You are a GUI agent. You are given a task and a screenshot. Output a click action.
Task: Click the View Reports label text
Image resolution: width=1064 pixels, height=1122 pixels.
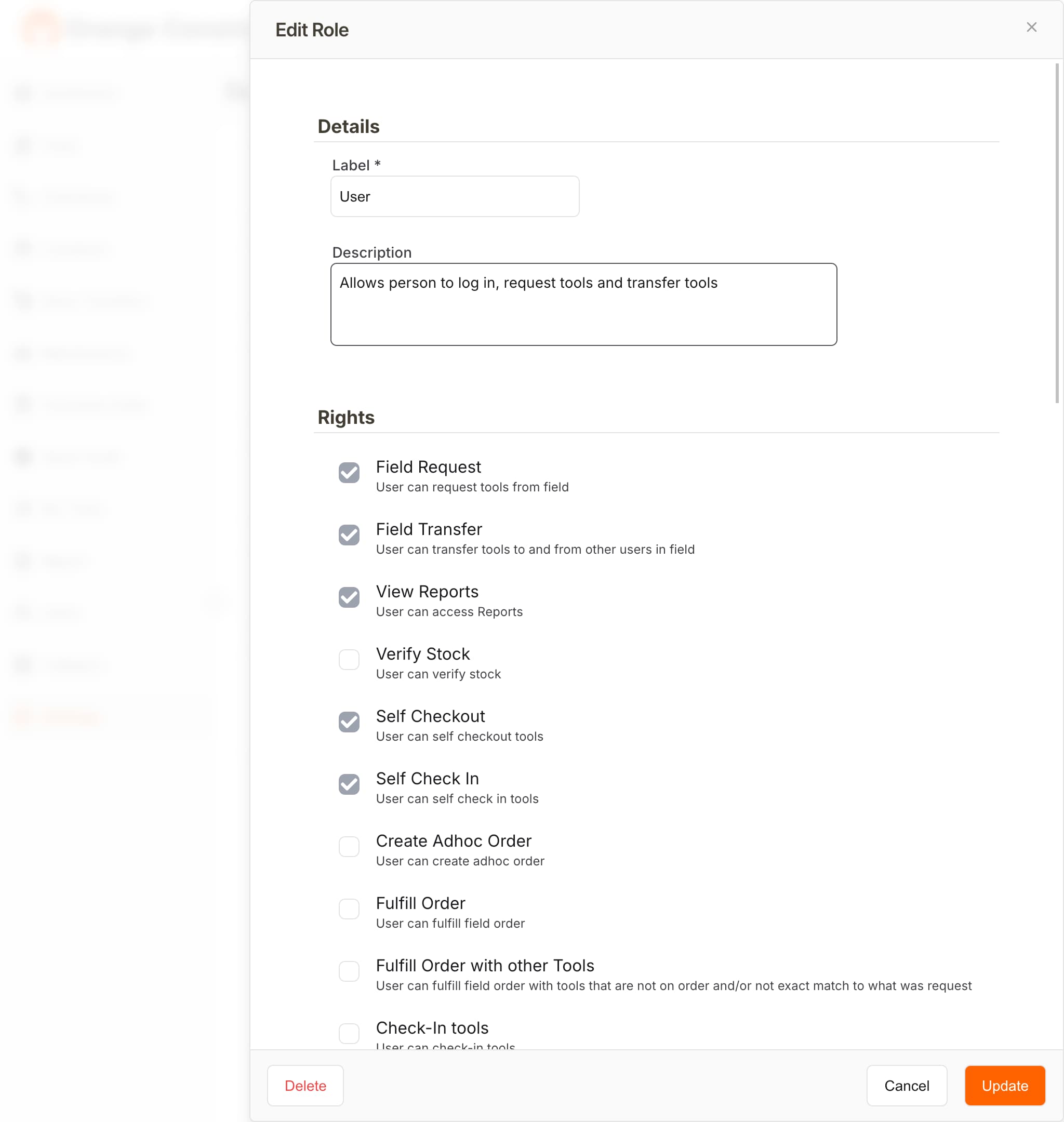tap(427, 591)
